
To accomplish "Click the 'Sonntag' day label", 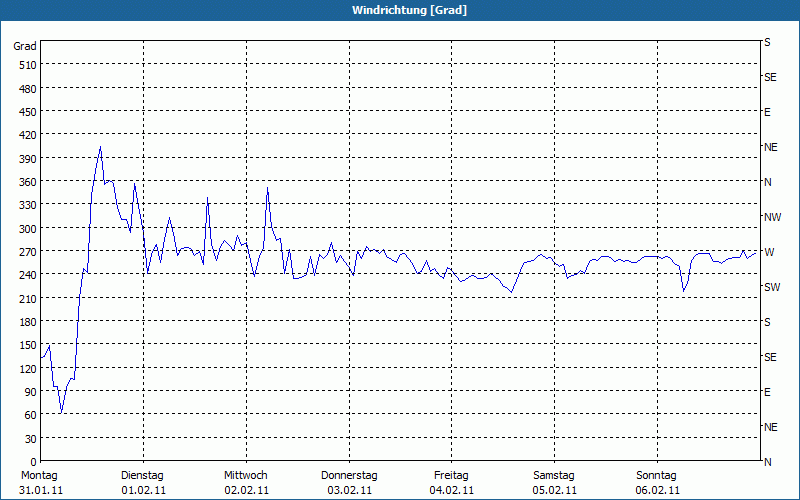I will 656,476.
